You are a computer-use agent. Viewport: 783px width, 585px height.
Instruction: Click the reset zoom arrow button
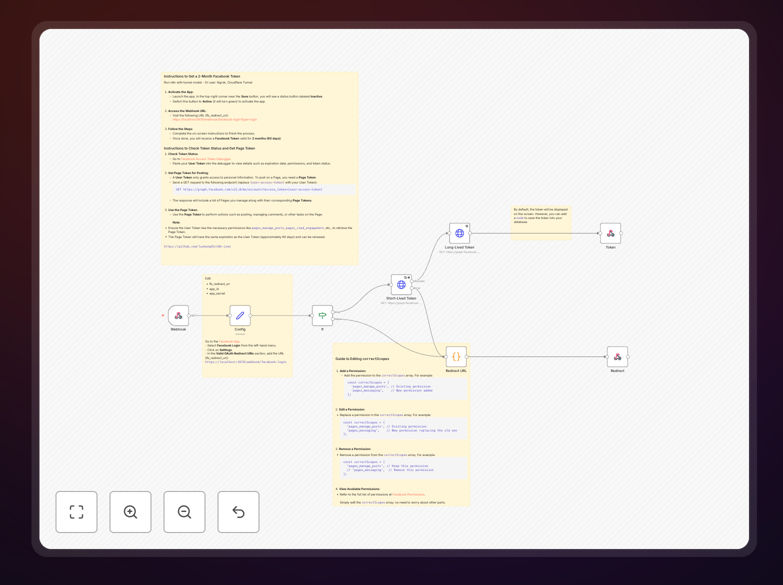pyautogui.click(x=238, y=512)
